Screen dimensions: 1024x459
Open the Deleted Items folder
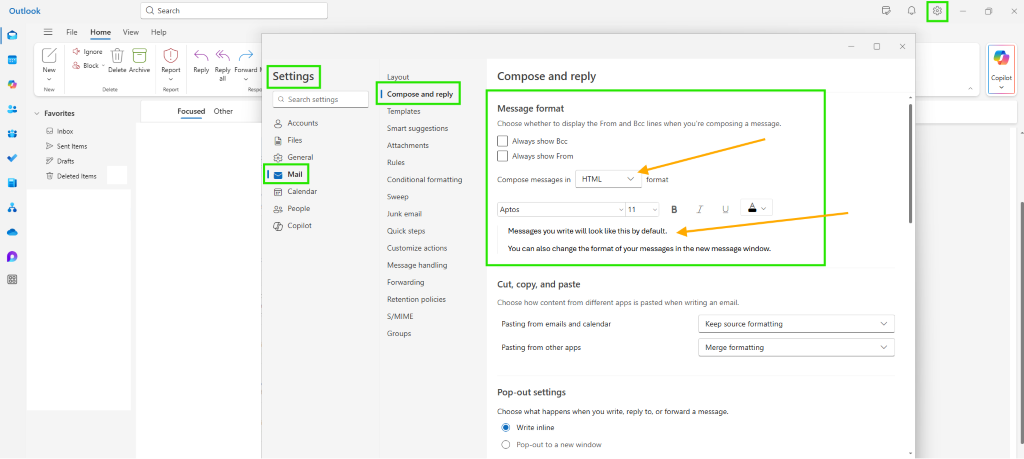pyautogui.click(x=76, y=176)
